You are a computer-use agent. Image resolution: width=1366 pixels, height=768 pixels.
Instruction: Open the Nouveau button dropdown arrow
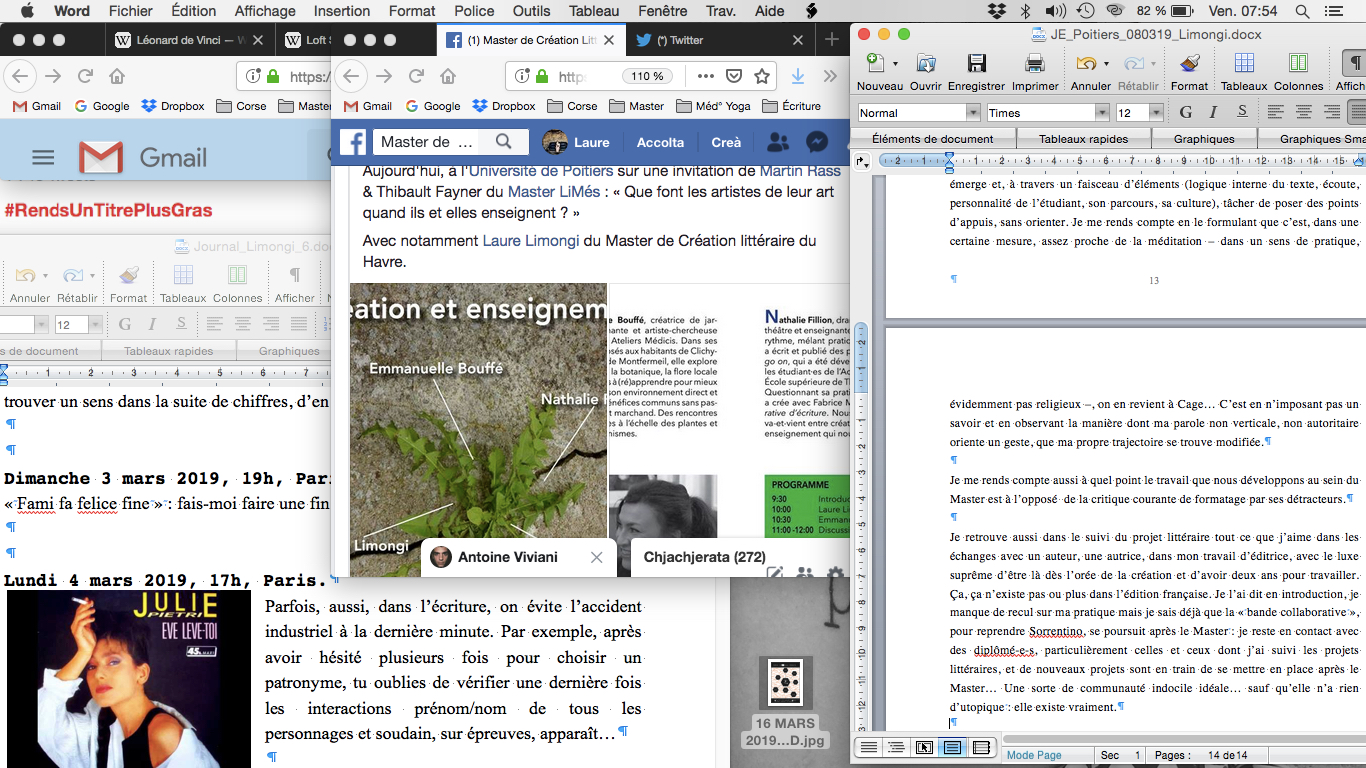(895, 65)
